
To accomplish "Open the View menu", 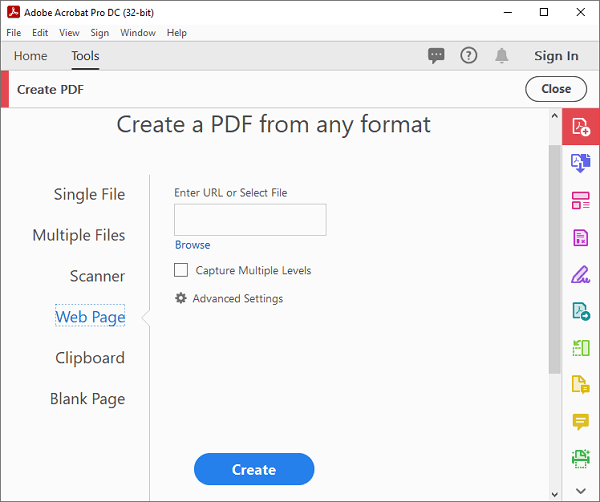I will click(x=69, y=33).
